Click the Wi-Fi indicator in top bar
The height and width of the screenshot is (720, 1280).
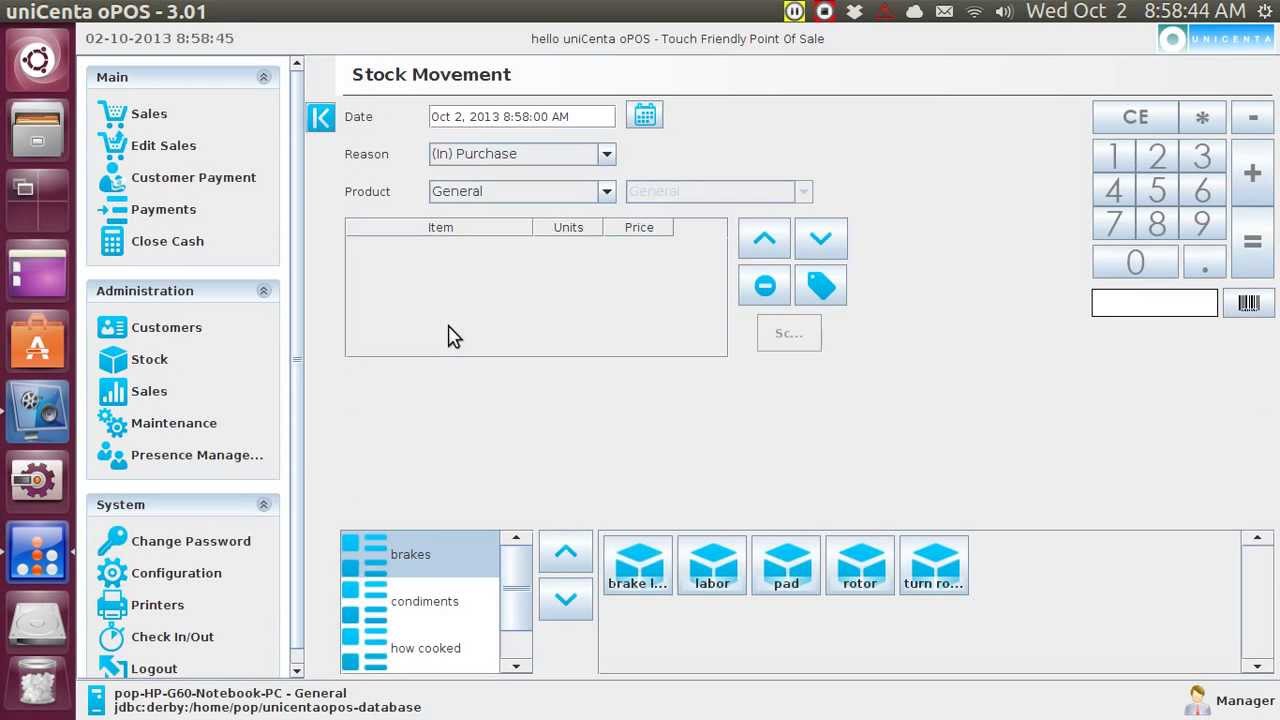[x=974, y=12]
